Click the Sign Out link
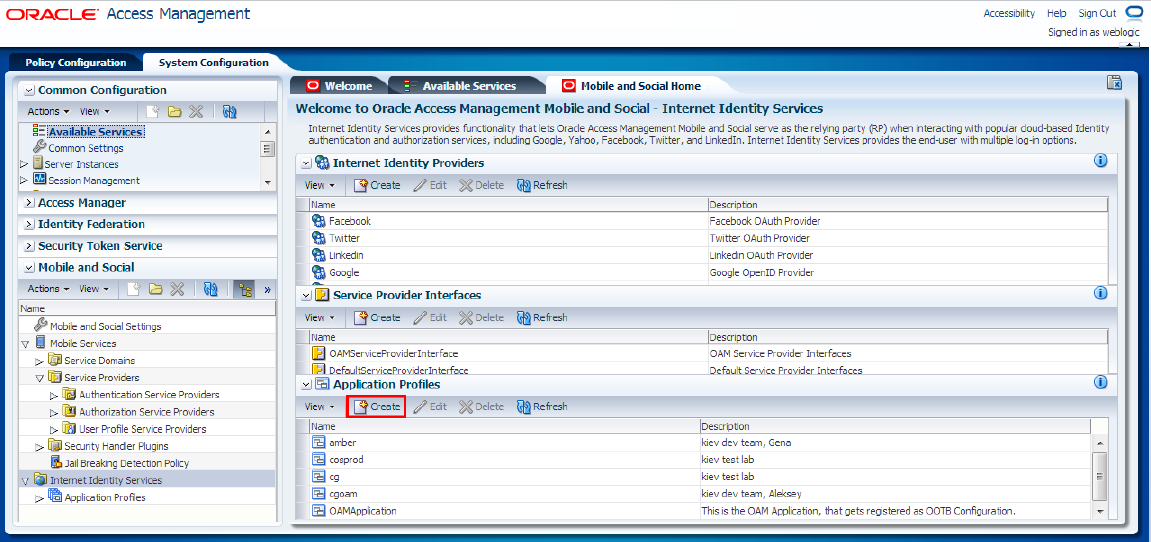 (1097, 13)
